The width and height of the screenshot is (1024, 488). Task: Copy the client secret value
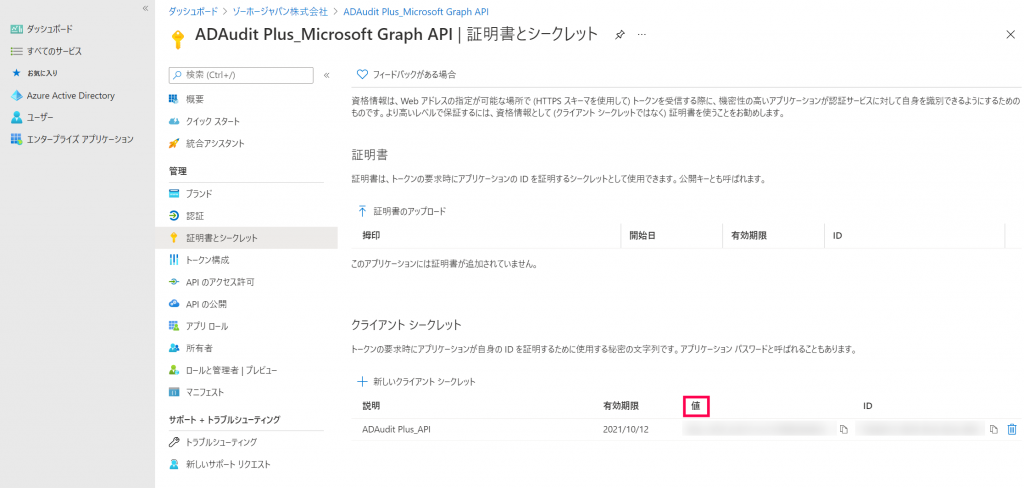click(844, 429)
